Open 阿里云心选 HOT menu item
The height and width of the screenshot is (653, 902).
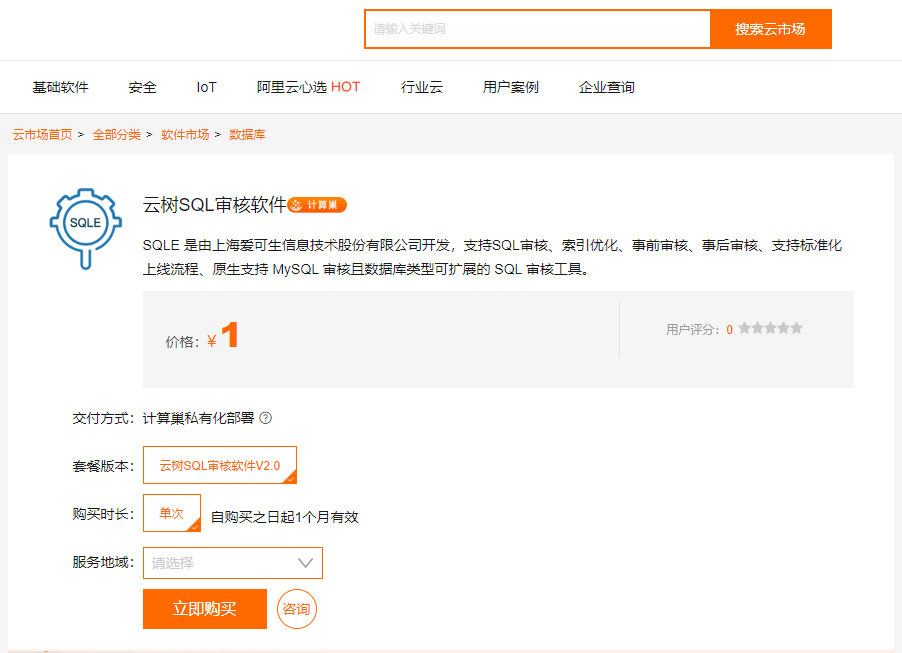308,87
